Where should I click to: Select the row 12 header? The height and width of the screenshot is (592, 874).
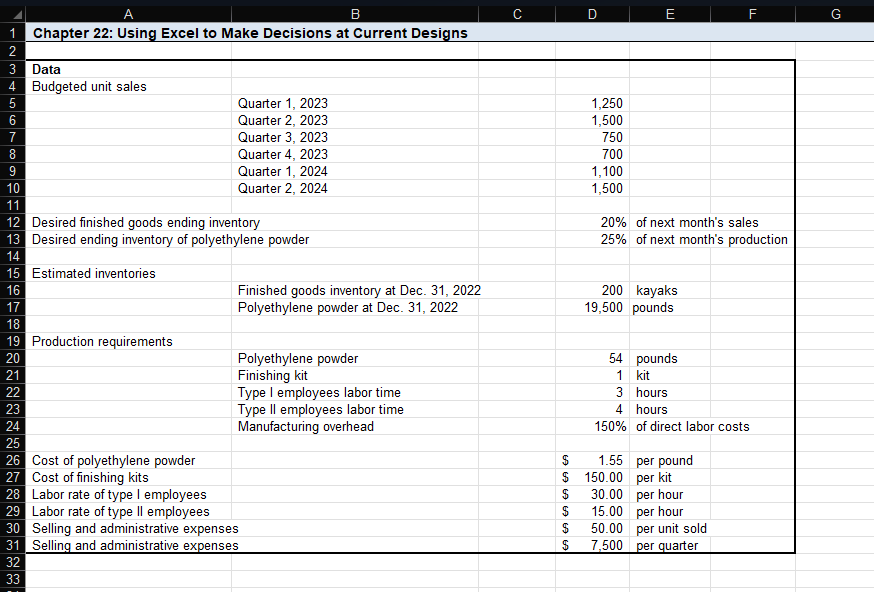(x=13, y=222)
